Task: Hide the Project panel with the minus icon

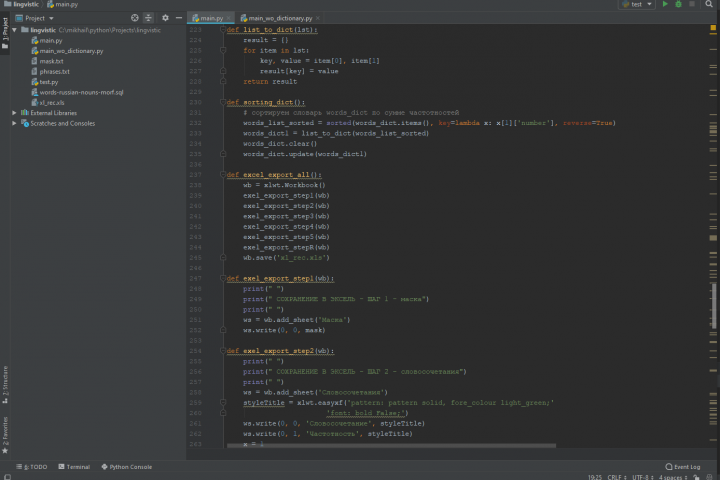Action: click(x=177, y=18)
